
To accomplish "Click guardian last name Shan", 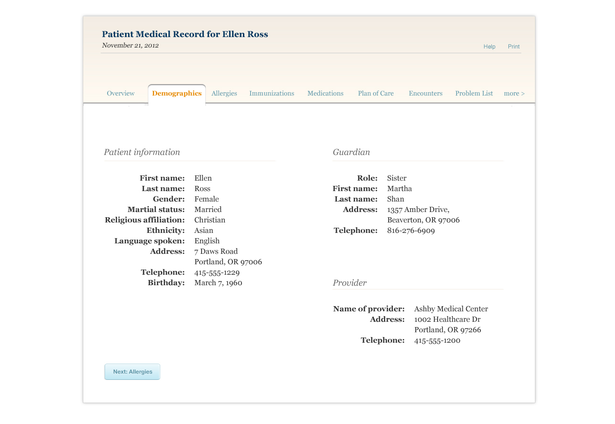I will tap(395, 199).
